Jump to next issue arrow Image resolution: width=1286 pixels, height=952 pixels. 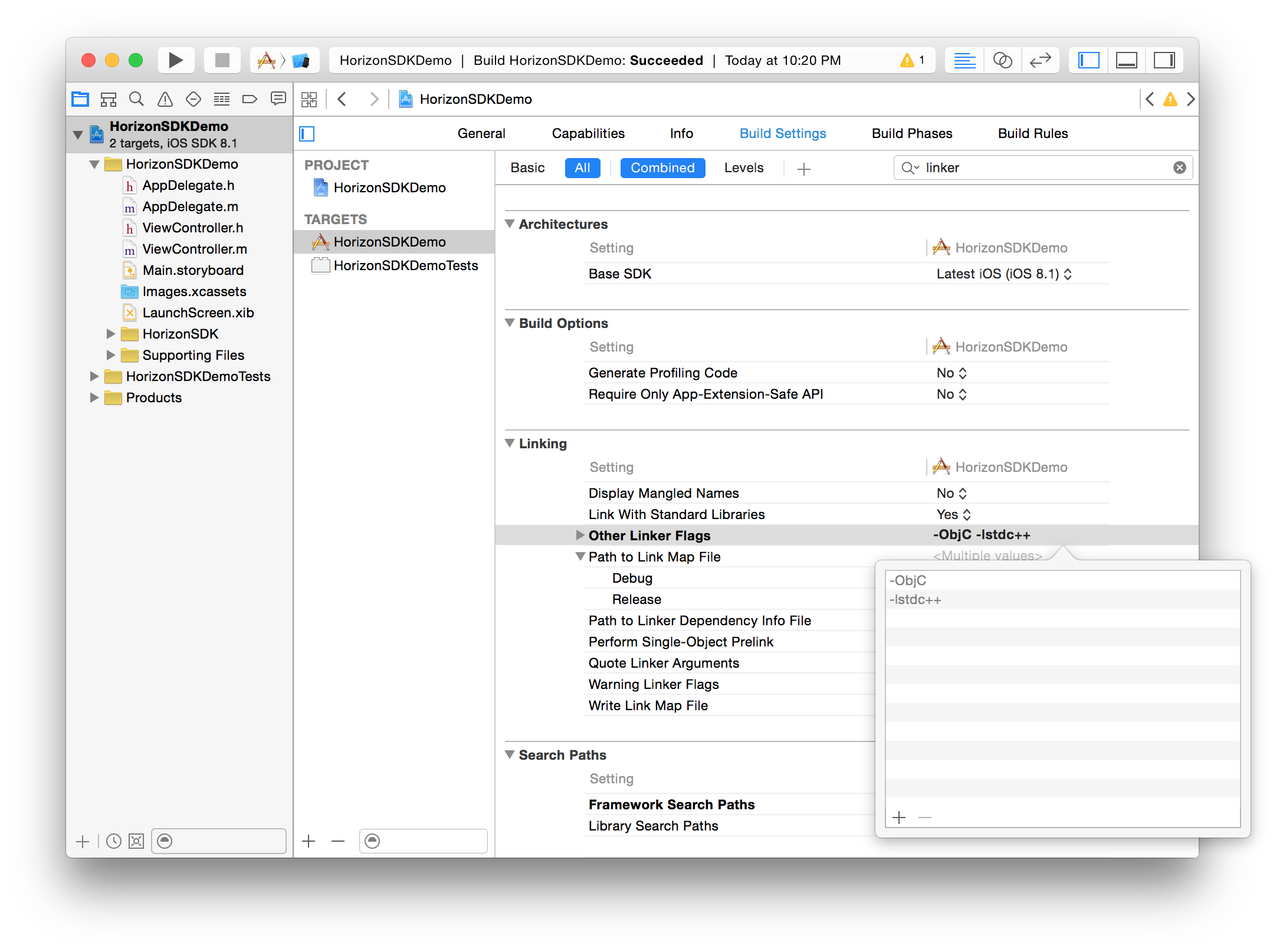[x=1191, y=99]
